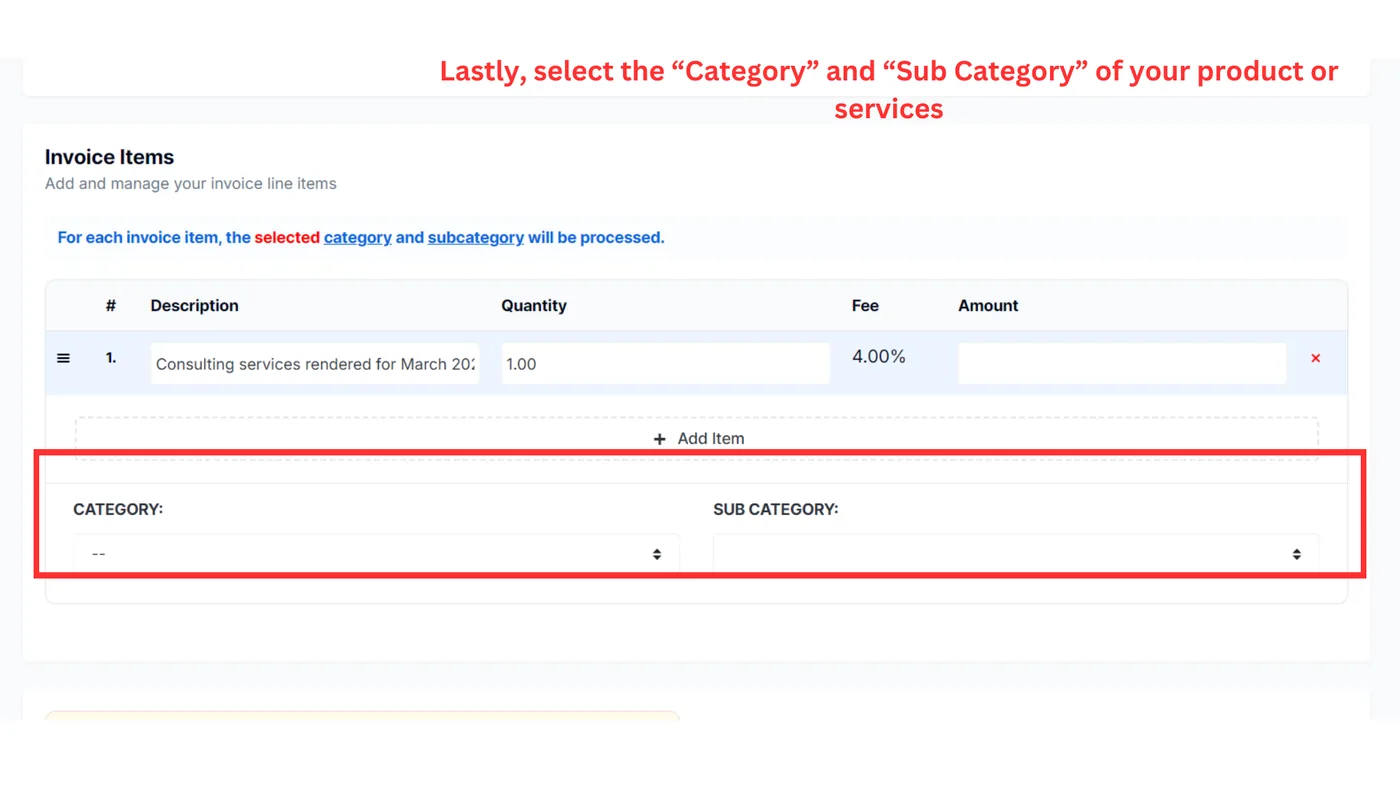Follow the underlined subcategory link
1400x787 pixels.
(476, 238)
